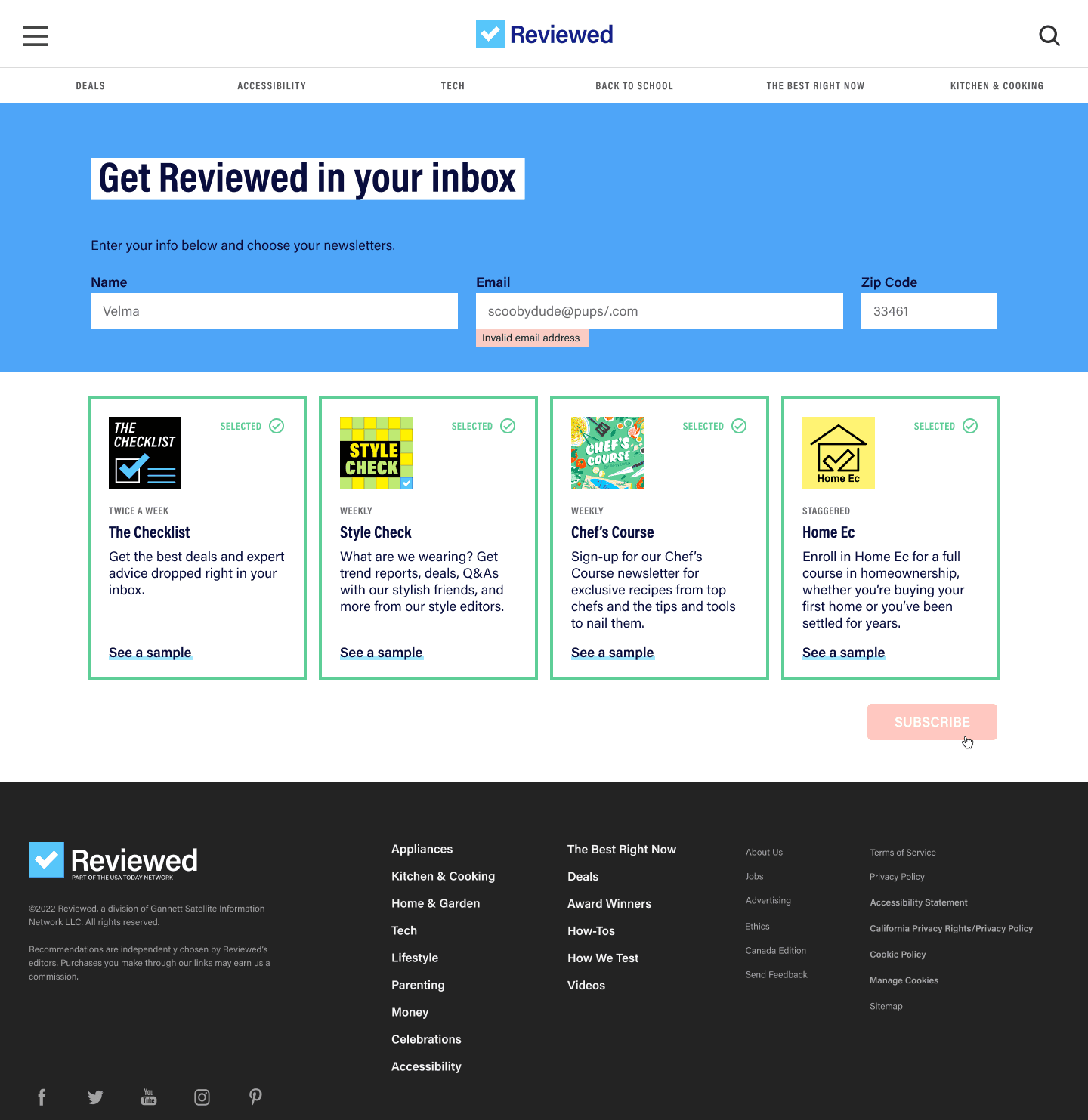The image size is (1088, 1120).
Task: Open the Accessibility footer link
Action: (426, 1066)
